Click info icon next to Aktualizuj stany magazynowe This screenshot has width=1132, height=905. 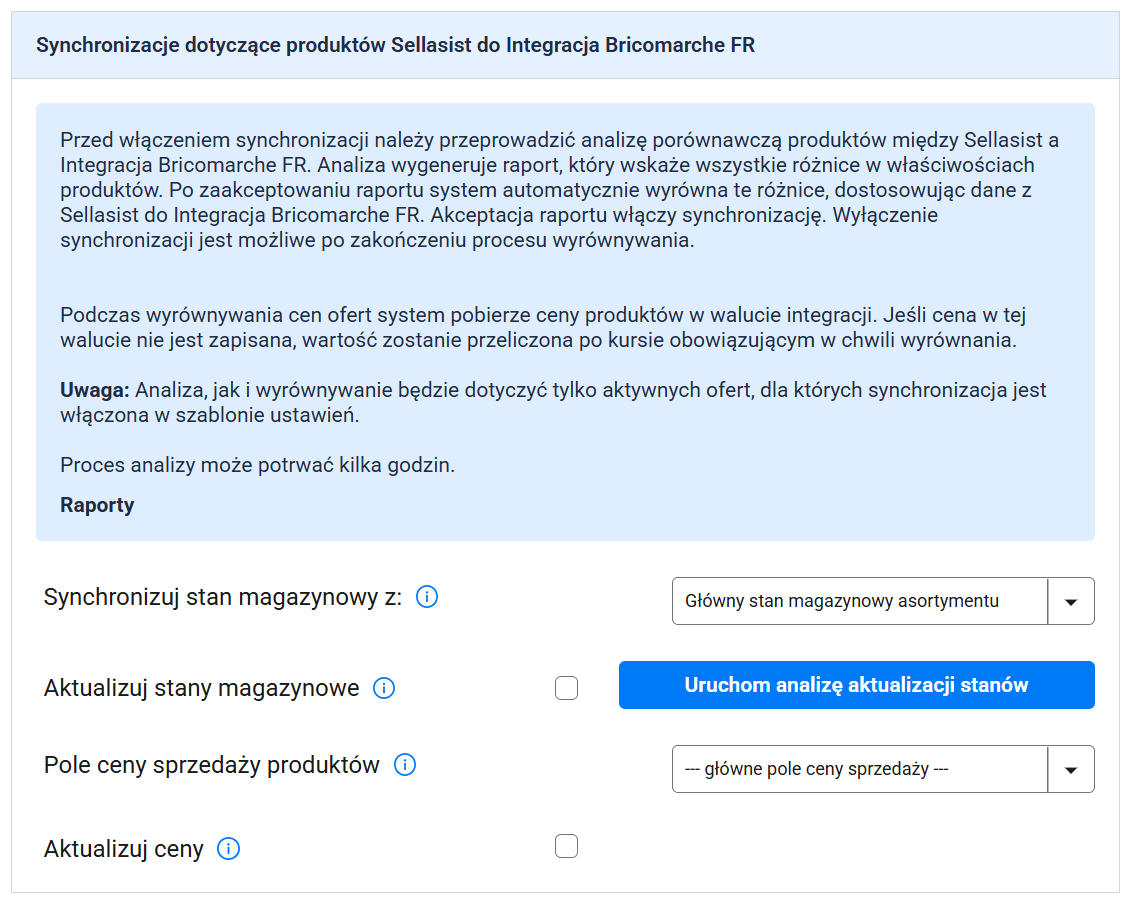point(384,688)
